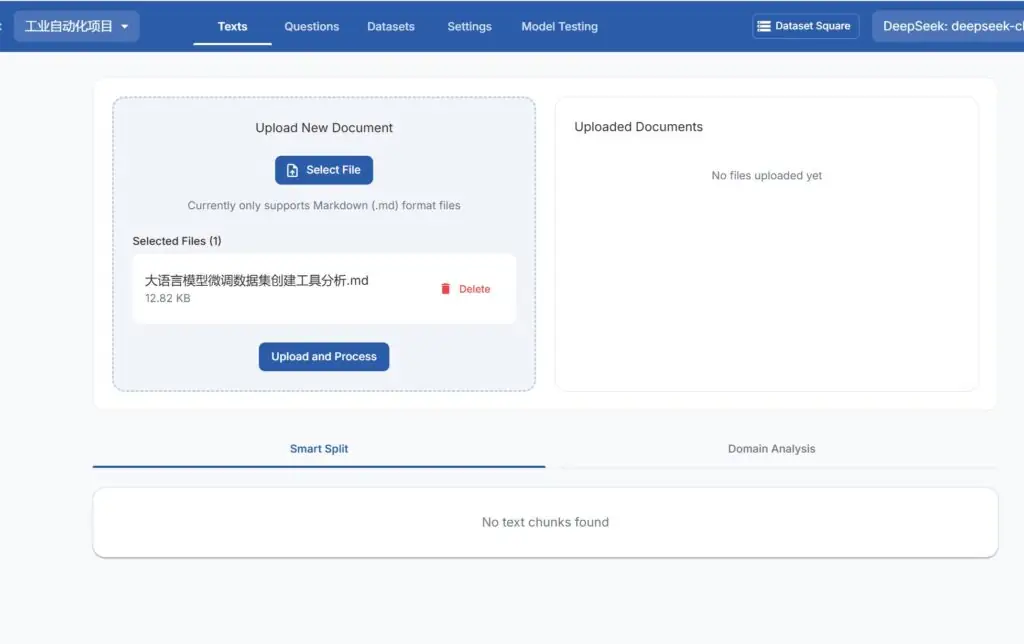Viewport: 1024px width, 644px height.
Task: Navigate to the Model Testing tab
Action: pyautogui.click(x=559, y=26)
